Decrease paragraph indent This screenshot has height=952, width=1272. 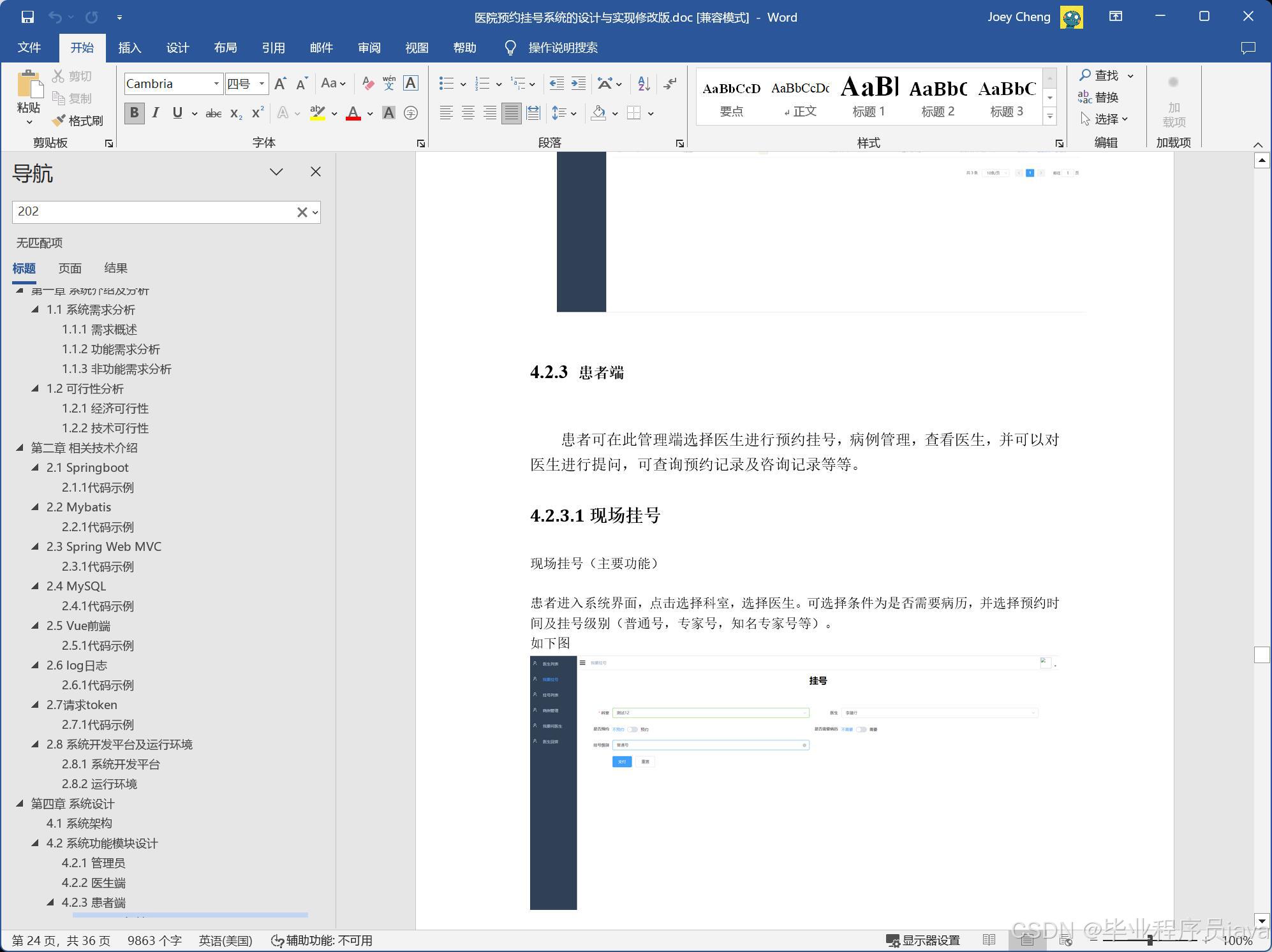tap(556, 84)
